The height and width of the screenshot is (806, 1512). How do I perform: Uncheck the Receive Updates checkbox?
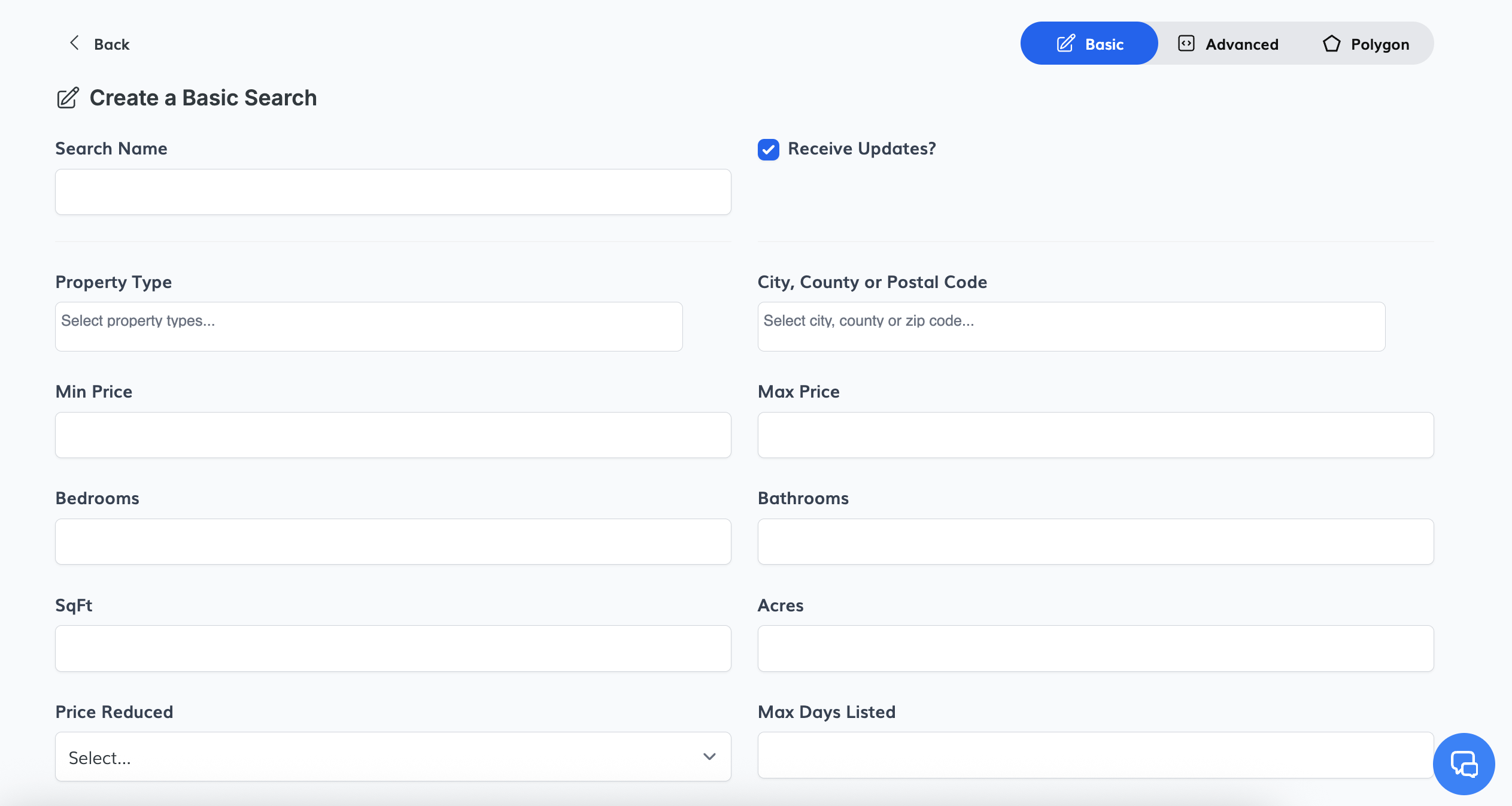(x=769, y=149)
